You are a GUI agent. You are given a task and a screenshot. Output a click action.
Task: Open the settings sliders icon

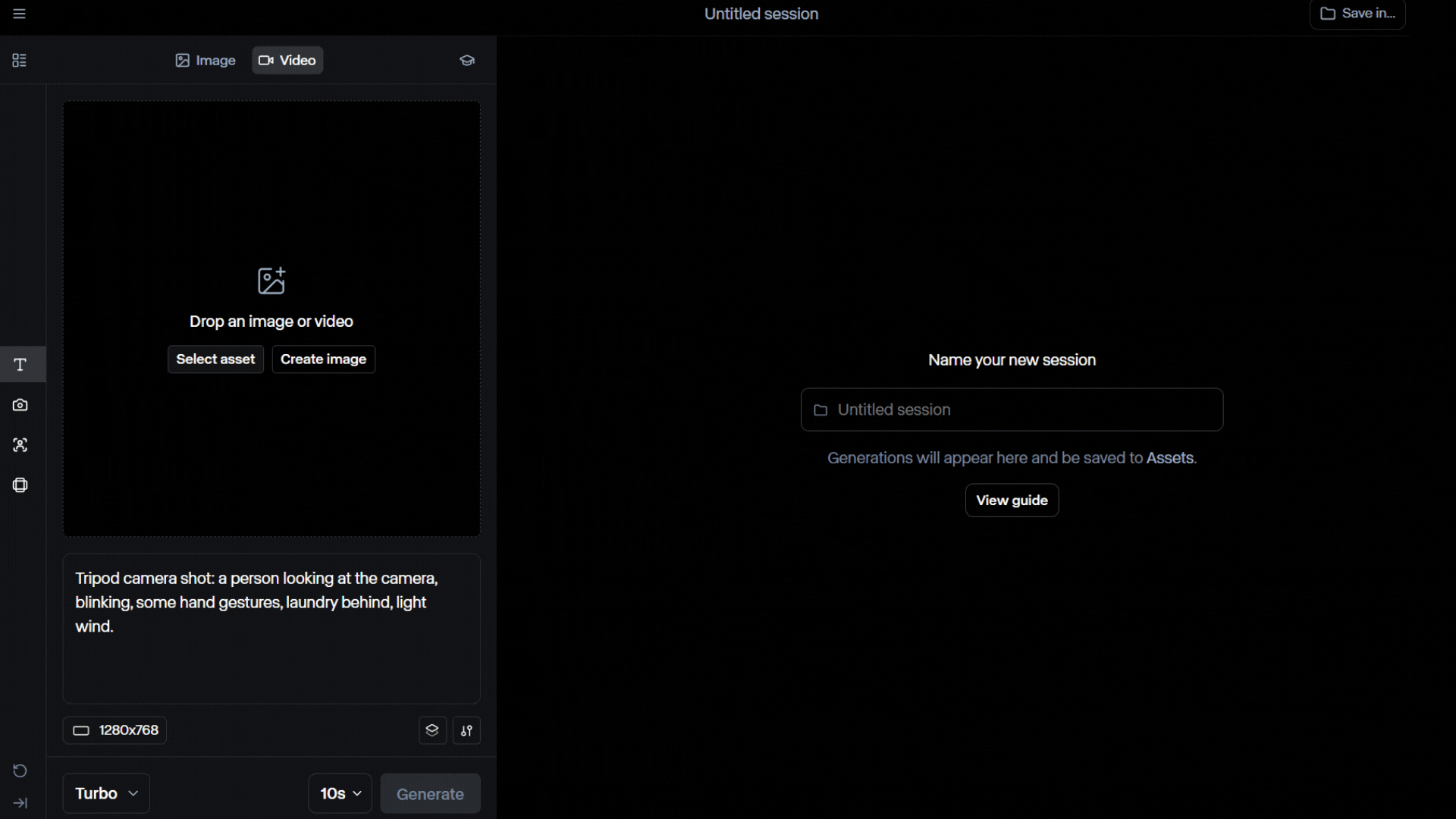pos(467,730)
